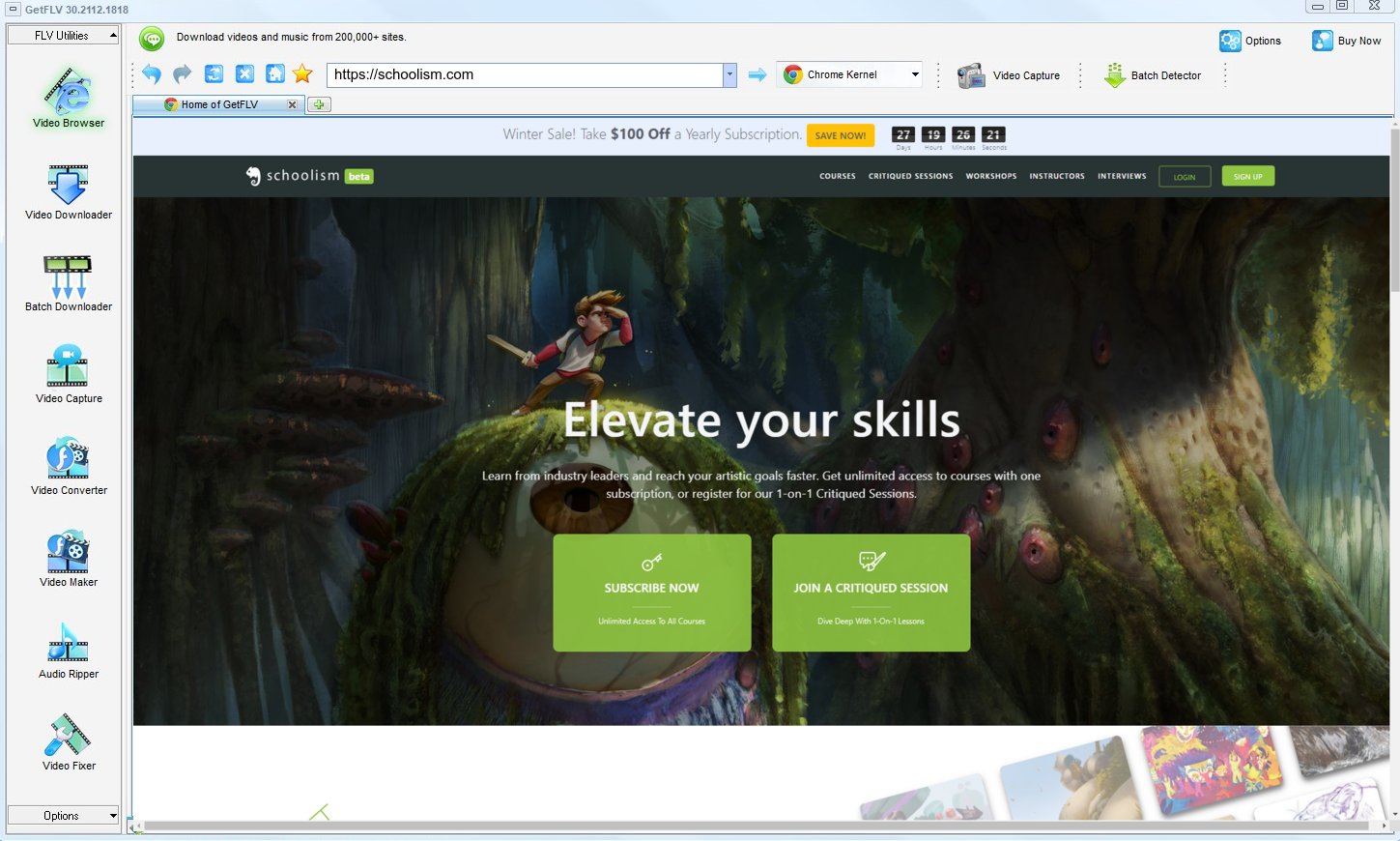The height and width of the screenshot is (841, 1400).
Task: Open the Video Fixer tool
Action: pos(69,741)
